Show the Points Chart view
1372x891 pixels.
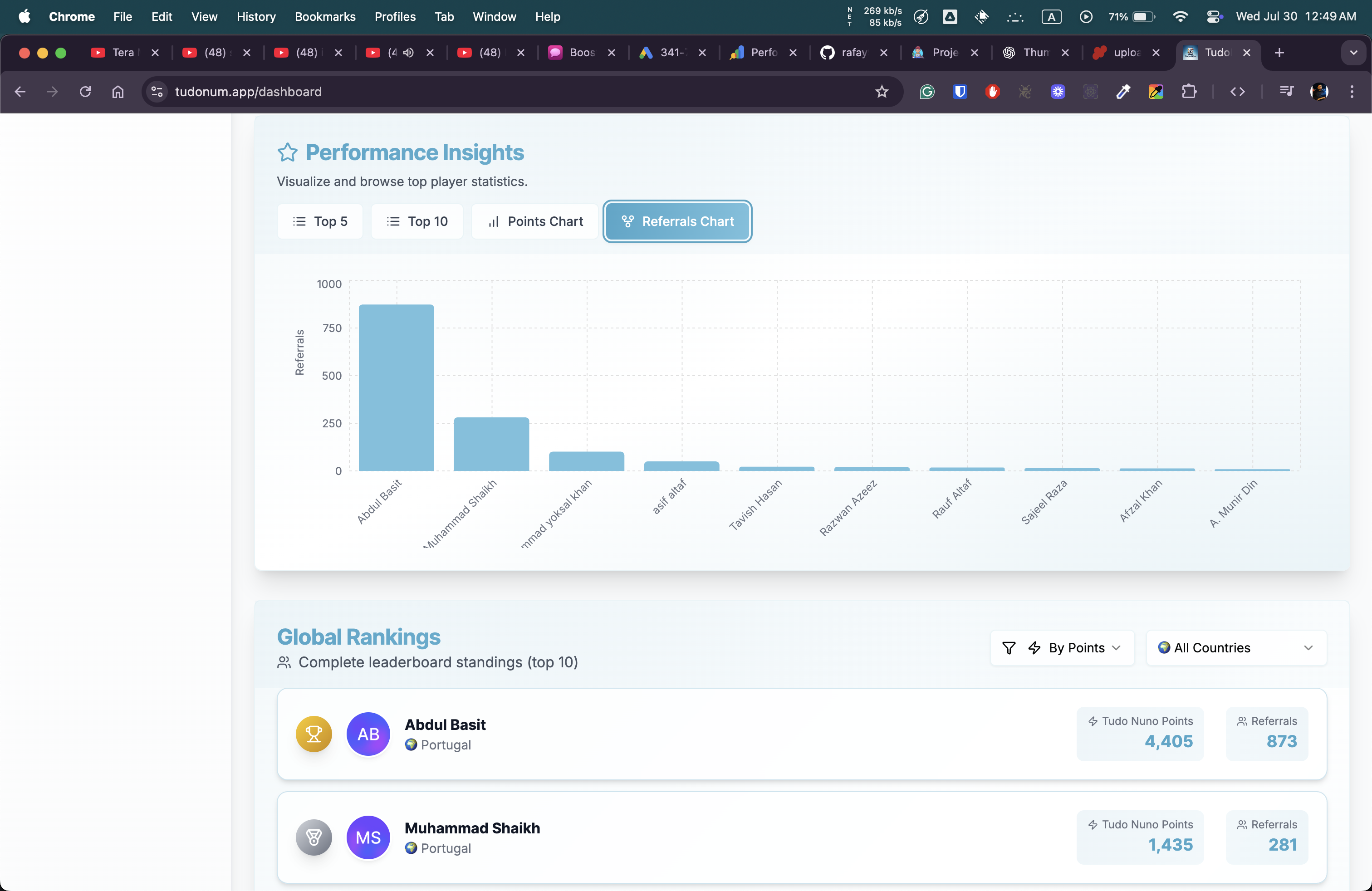[x=535, y=221]
